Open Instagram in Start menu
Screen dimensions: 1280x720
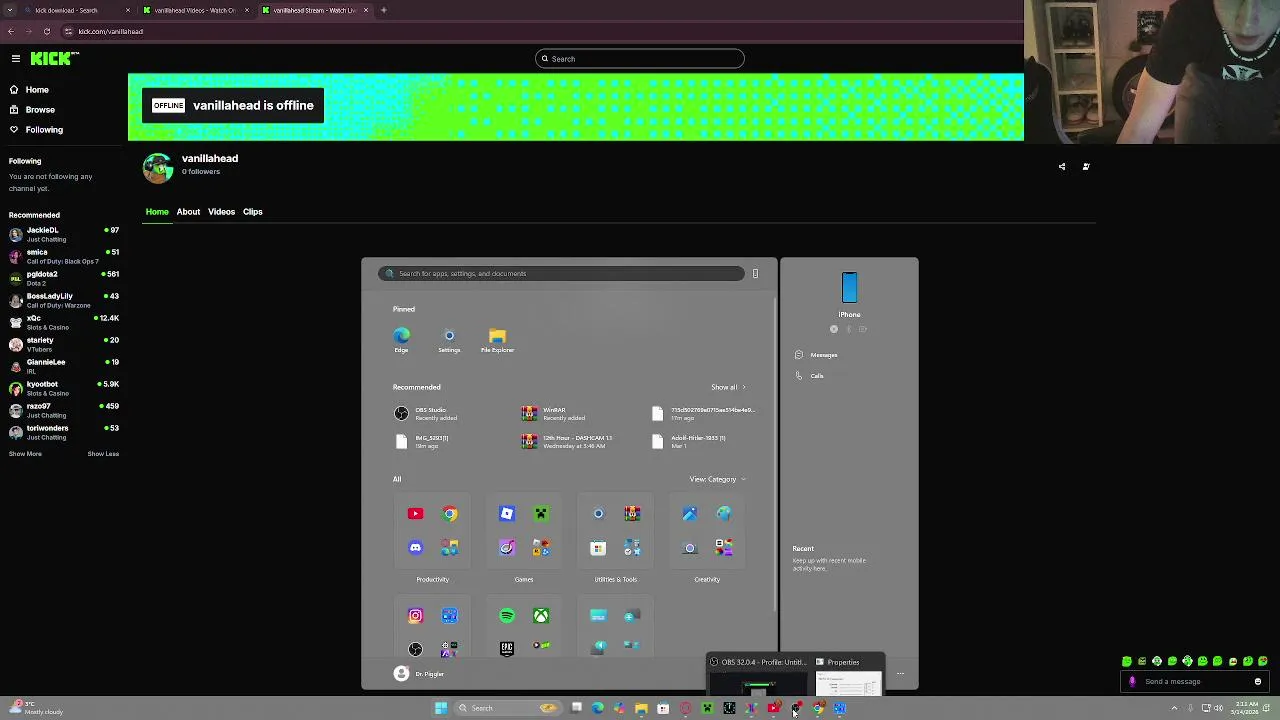point(415,616)
